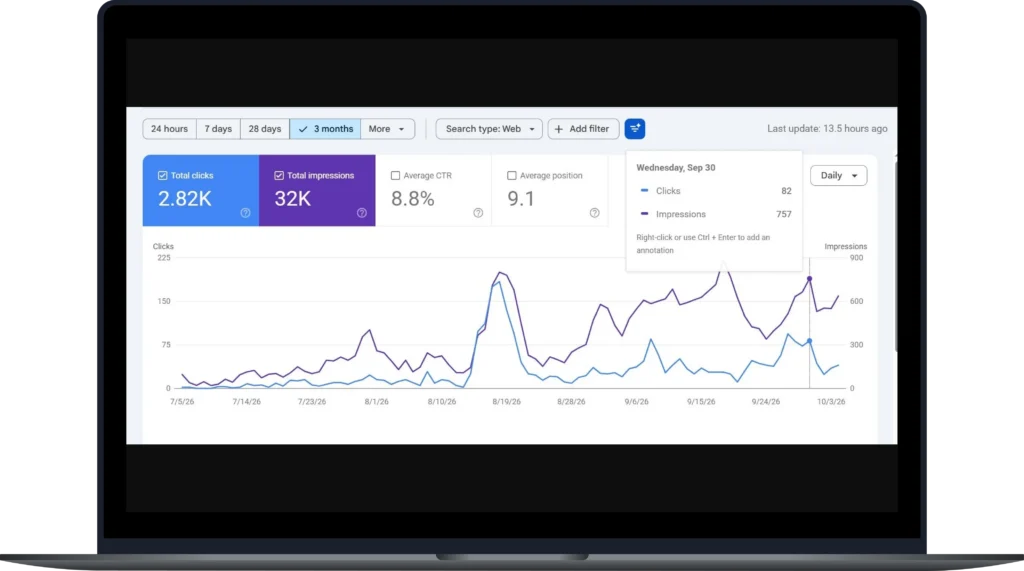Click the 8.8% average CTR value
Screen dimensions: 1024x571
413,199
